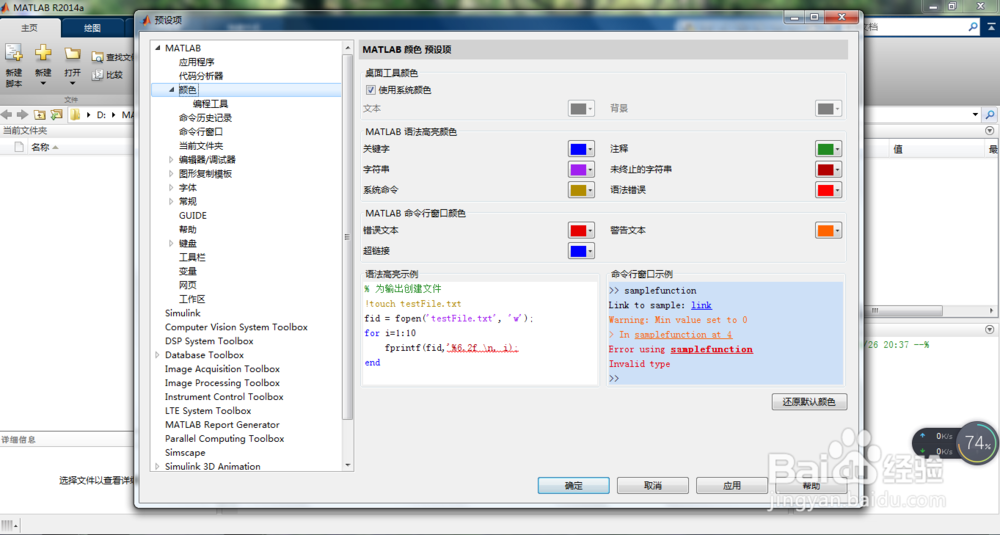
Task: Click the search magnifier in documentation box
Action: tap(973, 27)
